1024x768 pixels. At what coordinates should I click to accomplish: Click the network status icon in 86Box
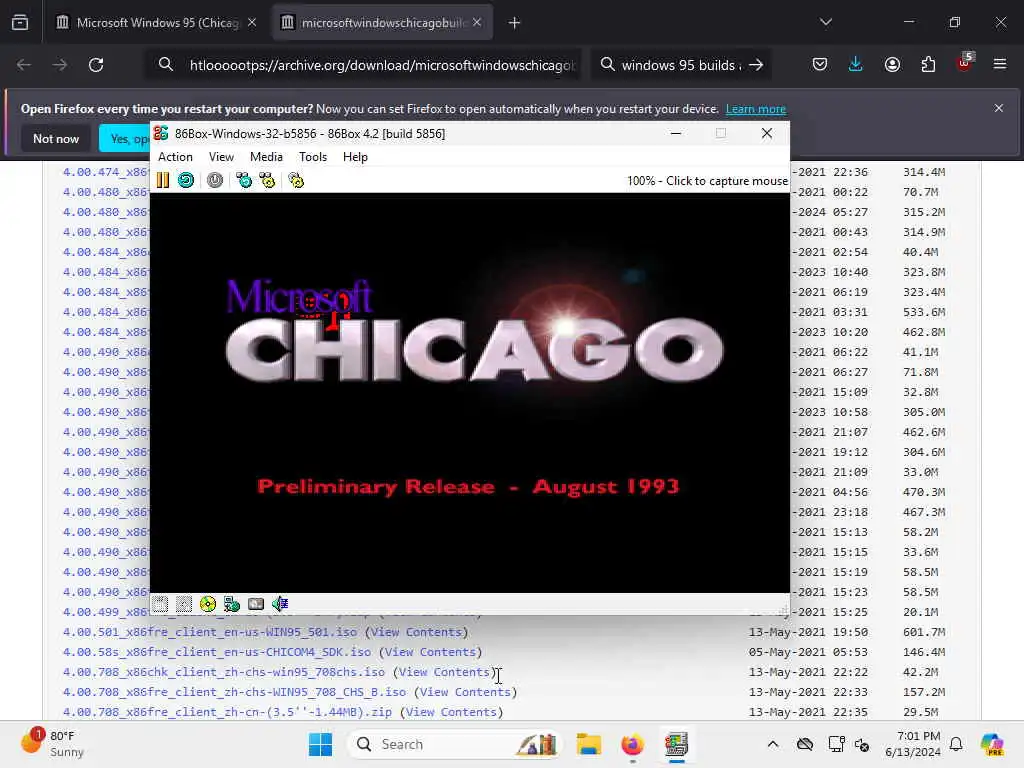tap(232, 604)
